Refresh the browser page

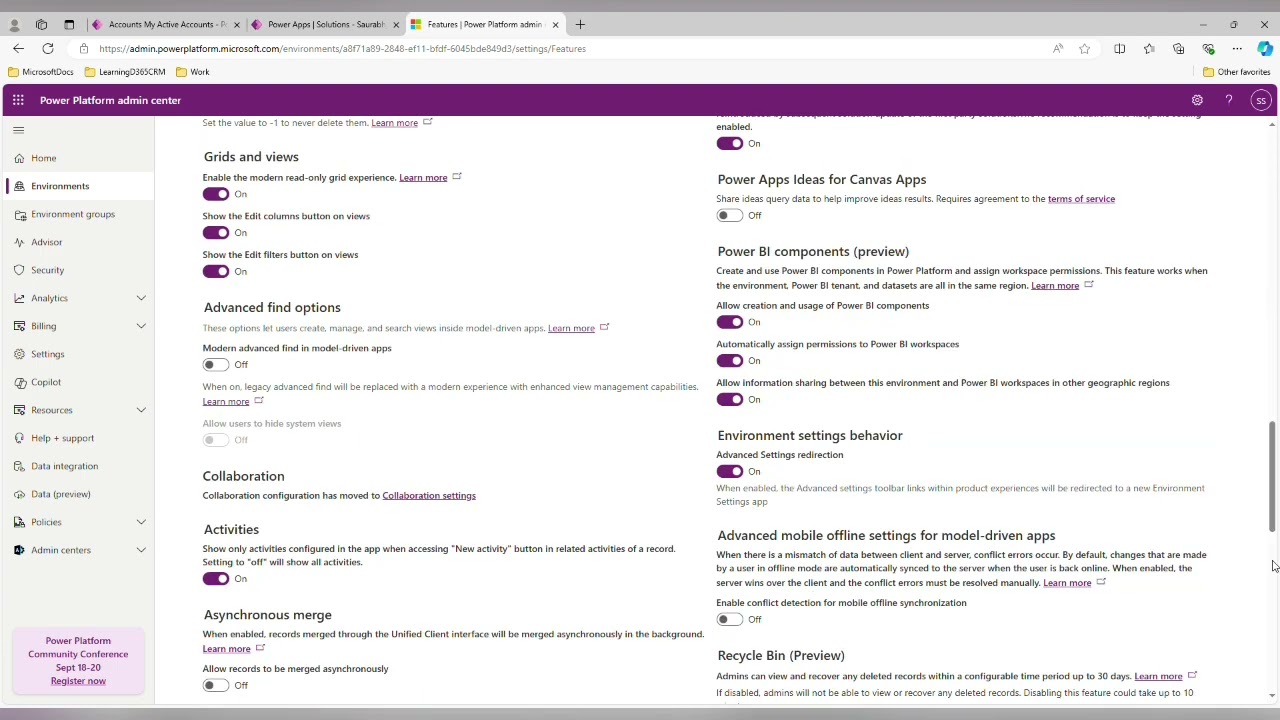coord(47,48)
